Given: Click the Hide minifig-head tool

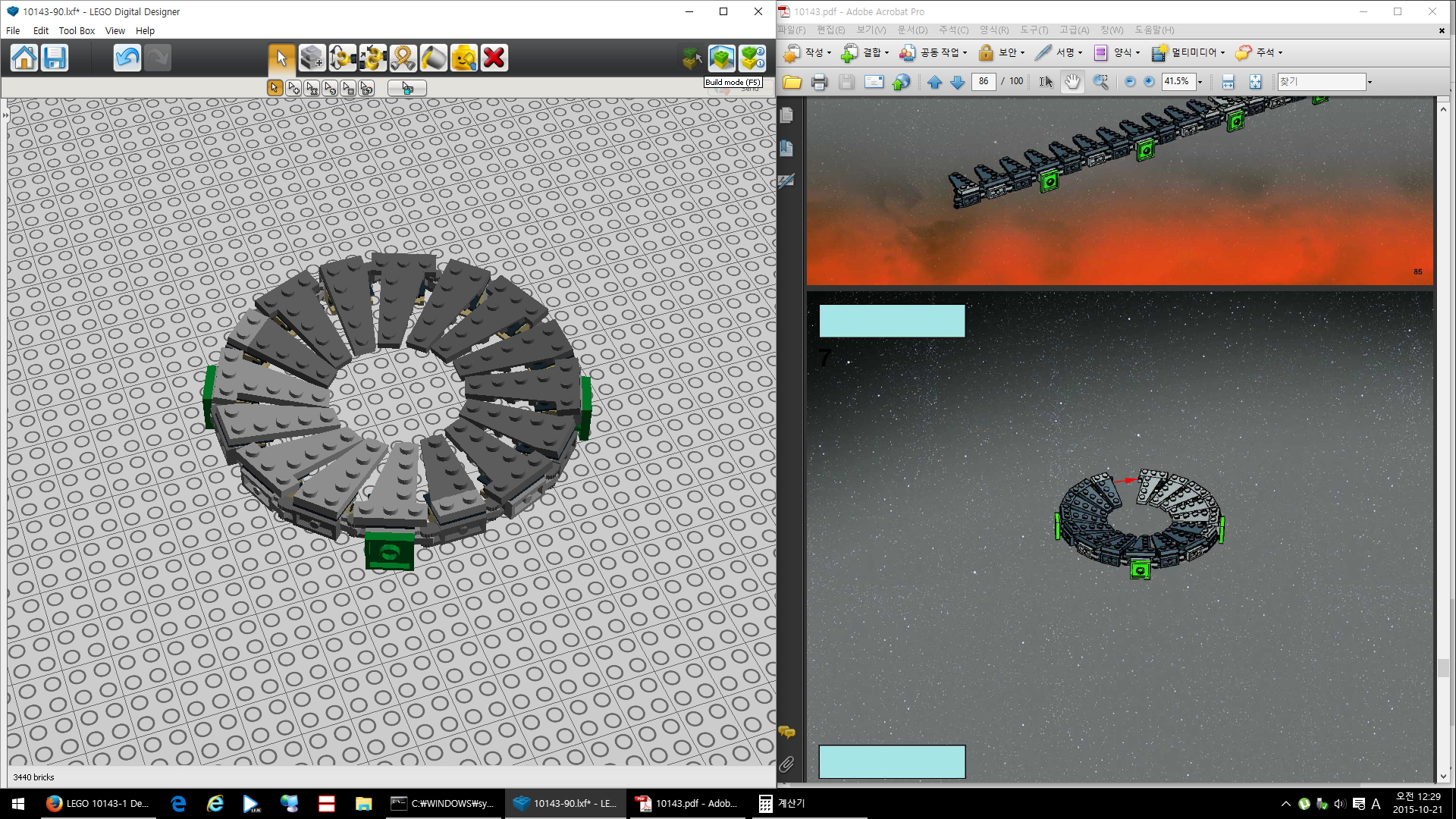Looking at the screenshot, I should click(x=463, y=58).
